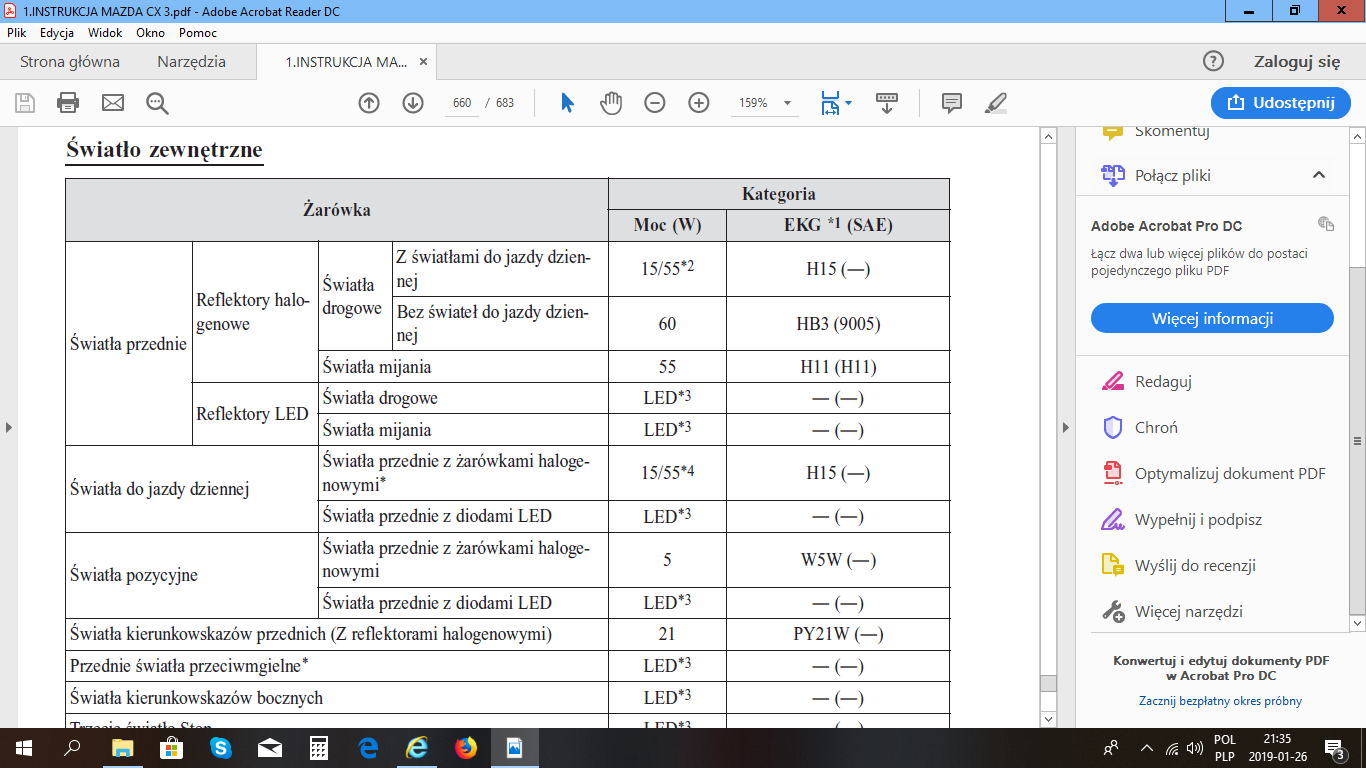This screenshot has width=1366, height=768.
Task: Print the document using the printer icon
Action: click(x=68, y=103)
